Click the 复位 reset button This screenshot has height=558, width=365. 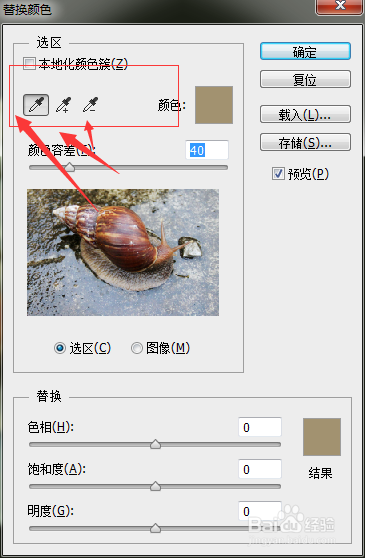click(305, 79)
